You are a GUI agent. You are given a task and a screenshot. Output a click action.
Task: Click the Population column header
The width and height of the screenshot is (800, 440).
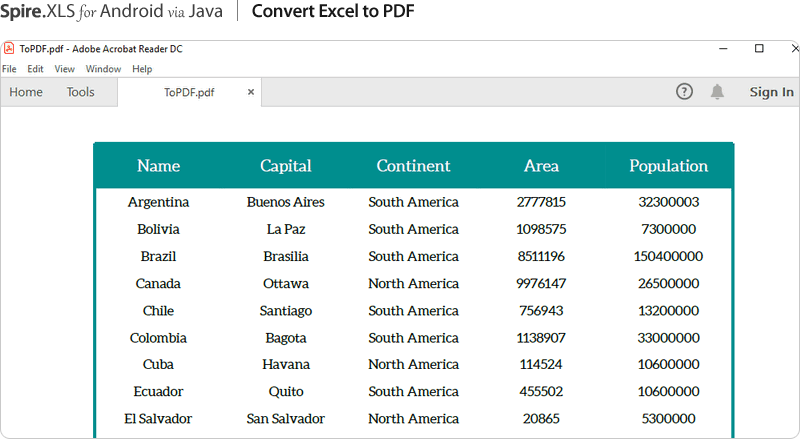pyautogui.click(x=668, y=166)
